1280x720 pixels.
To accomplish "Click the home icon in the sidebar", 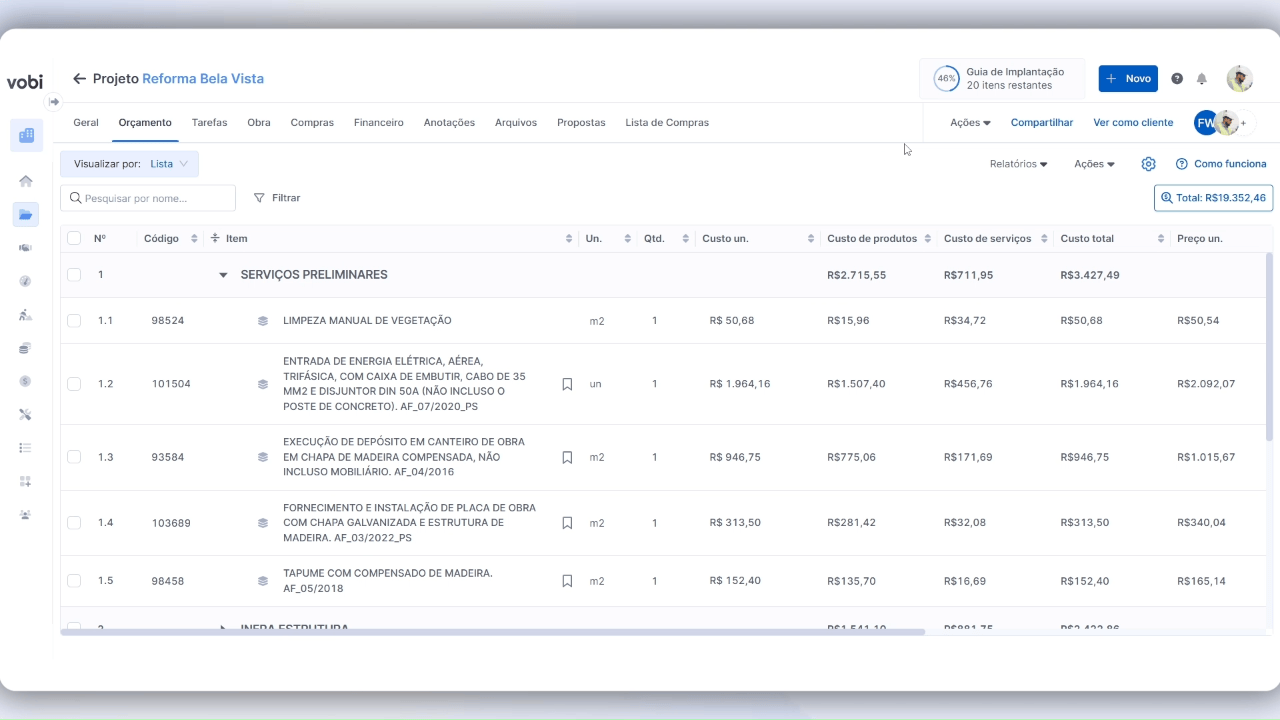I will point(26,181).
